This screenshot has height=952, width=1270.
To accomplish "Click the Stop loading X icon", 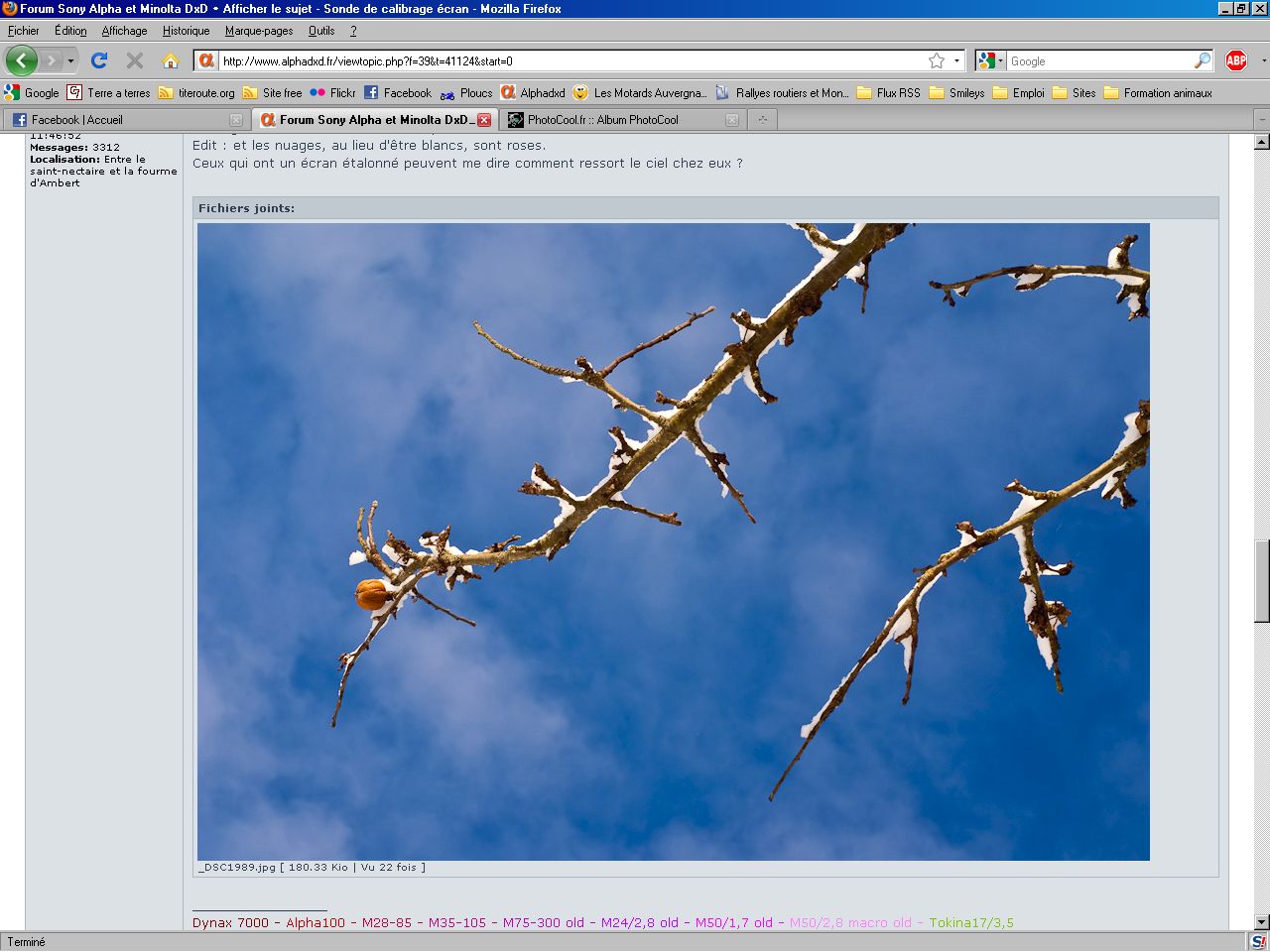I will click(x=135, y=60).
